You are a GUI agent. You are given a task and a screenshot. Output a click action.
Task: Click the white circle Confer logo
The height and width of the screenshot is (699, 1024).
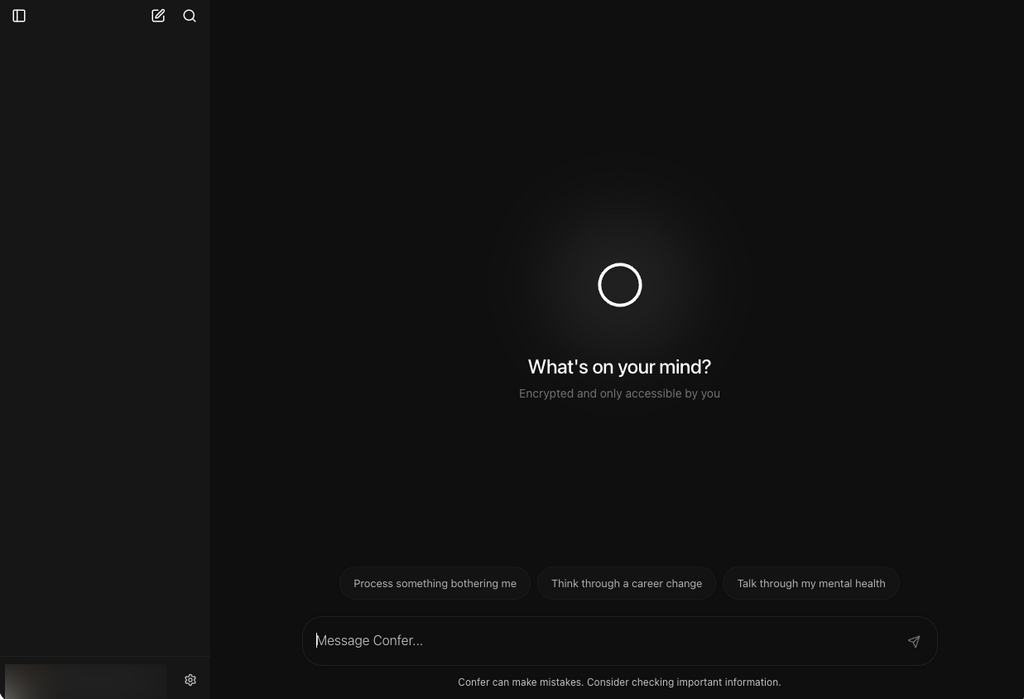click(x=619, y=285)
